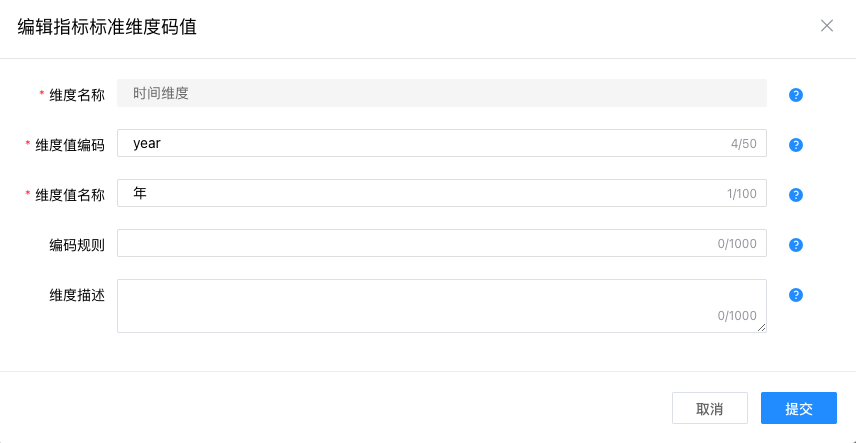Viewport: 856px width, 443px height.
Task: Click the 维度值编码 field label
Action: click(x=70, y=145)
